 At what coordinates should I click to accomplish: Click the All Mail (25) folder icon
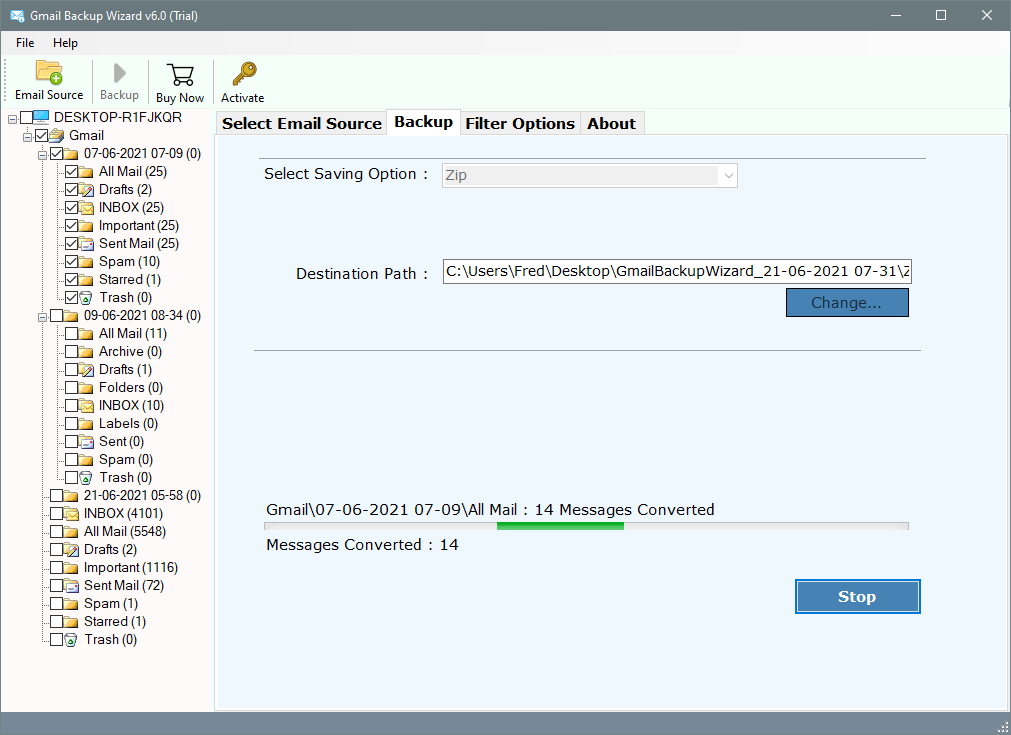pyautogui.click(x=86, y=172)
